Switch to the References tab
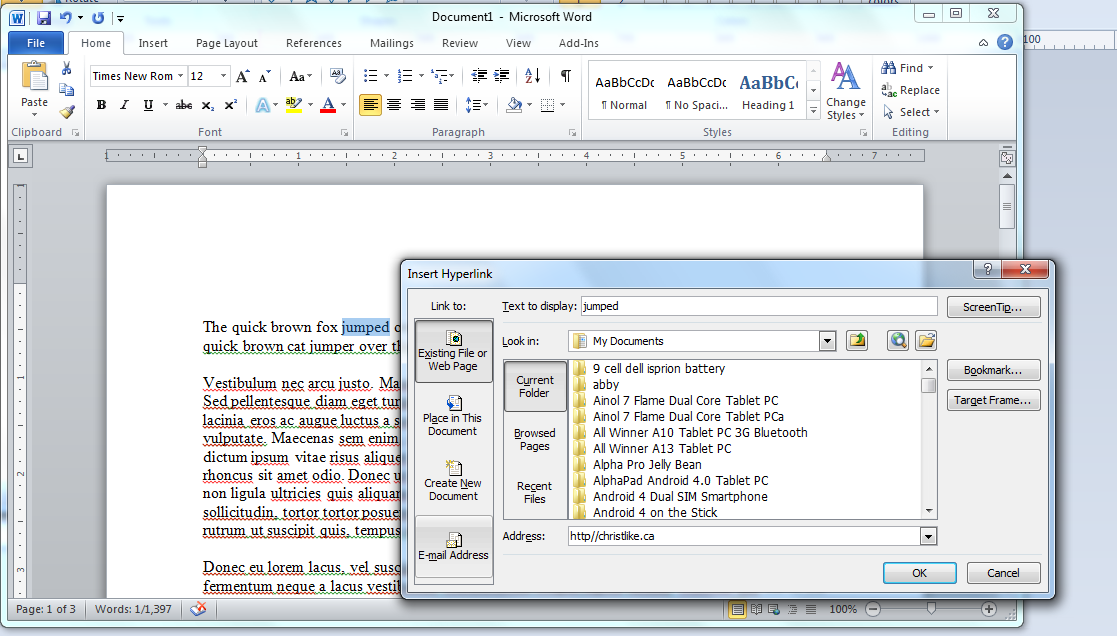 pyautogui.click(x=313, y=43)
